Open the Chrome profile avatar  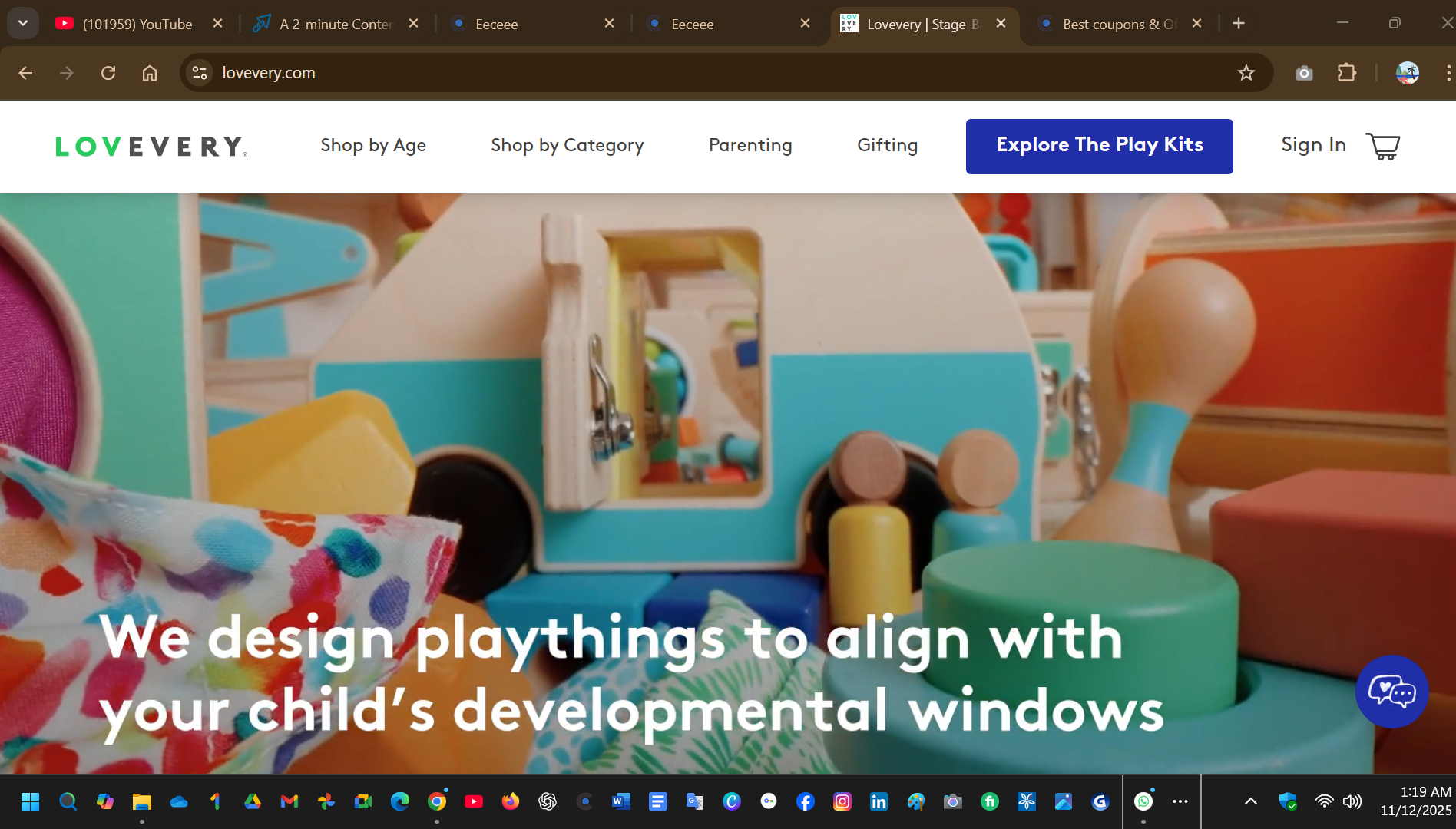[x=1407, y=73]
